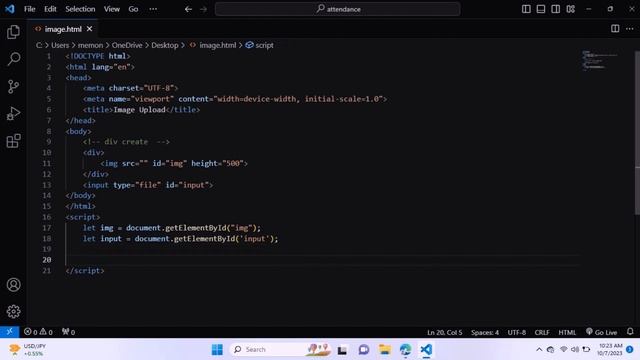Click the VS Code logo icon
The image size is (640, 360).
pyautogui.click(x=9, y=9)
